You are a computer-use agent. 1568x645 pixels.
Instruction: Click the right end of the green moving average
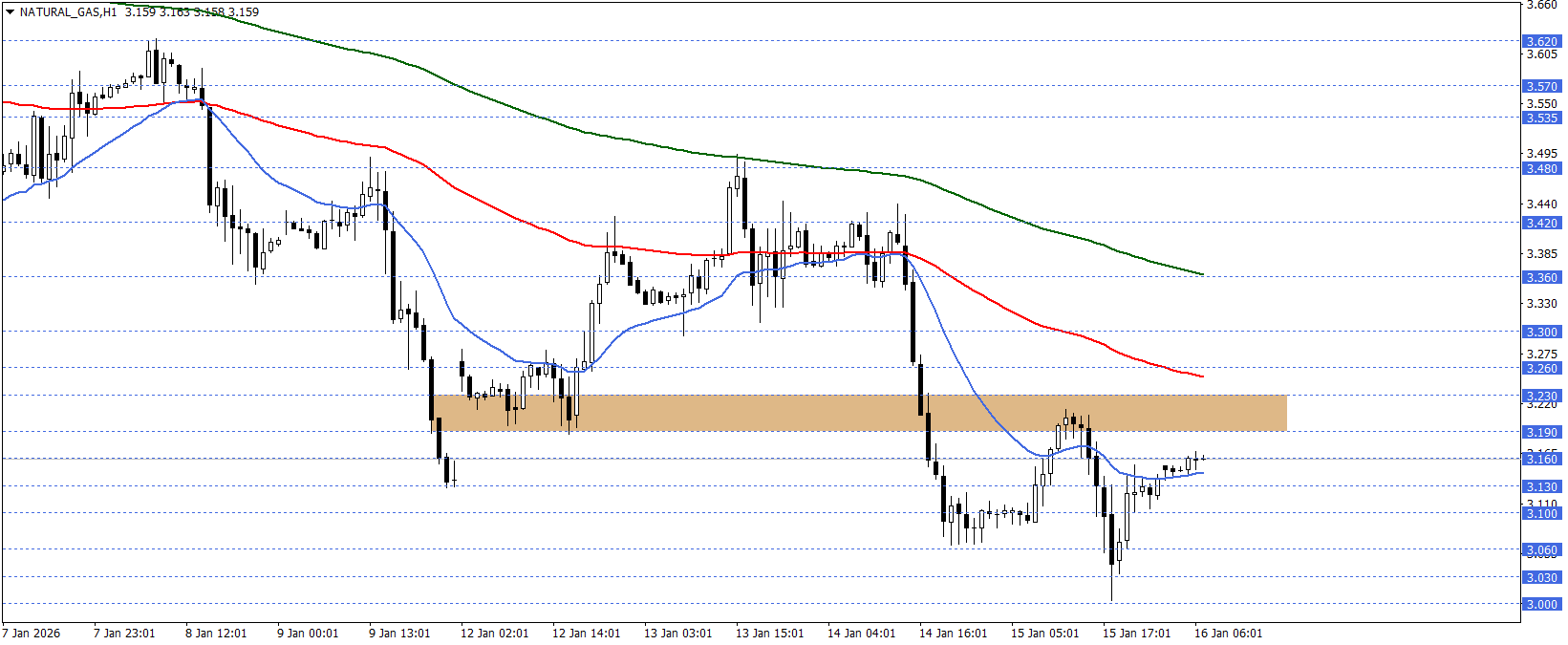tap(1201, 274)
